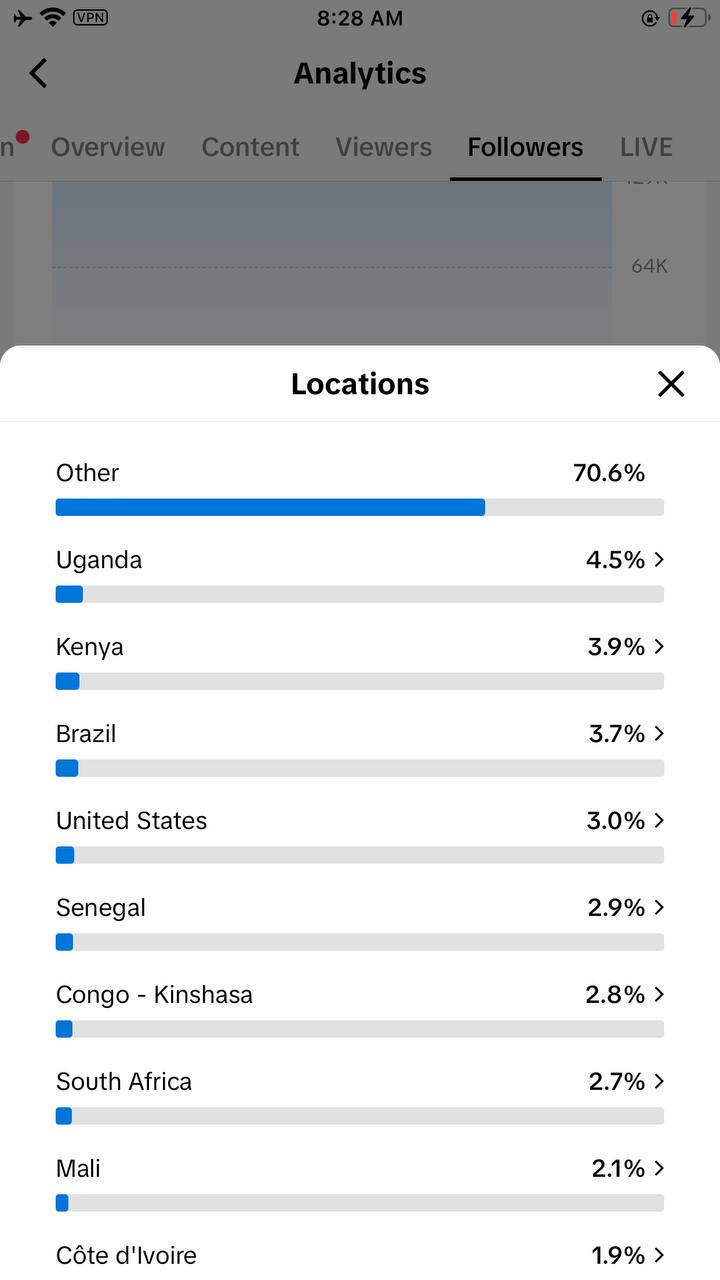
Task: Close the Locations panel
Action: [x=671, y=384]
